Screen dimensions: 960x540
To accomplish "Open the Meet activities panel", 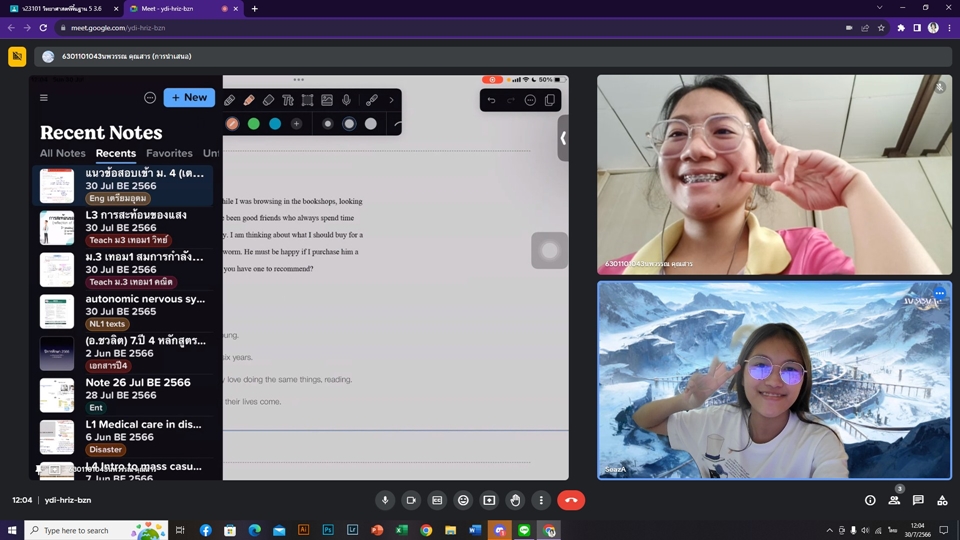I will point(942,500).
